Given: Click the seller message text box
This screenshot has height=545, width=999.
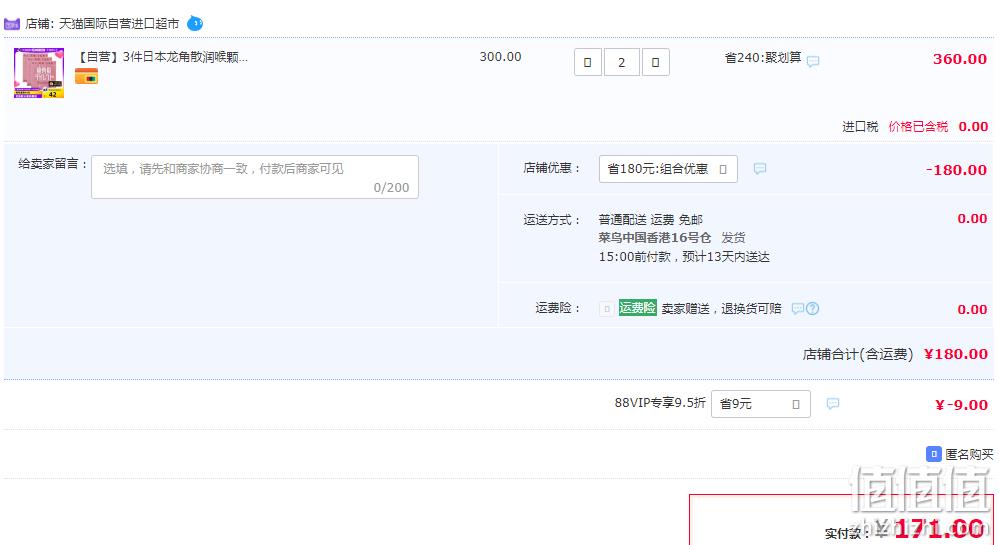Looking at the screenshot, I should [x=255, y=177].
